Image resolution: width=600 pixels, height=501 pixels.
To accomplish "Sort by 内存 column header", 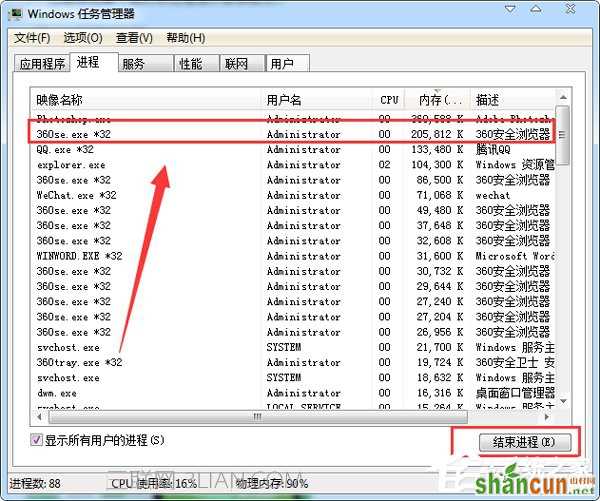I will [437, 100].
